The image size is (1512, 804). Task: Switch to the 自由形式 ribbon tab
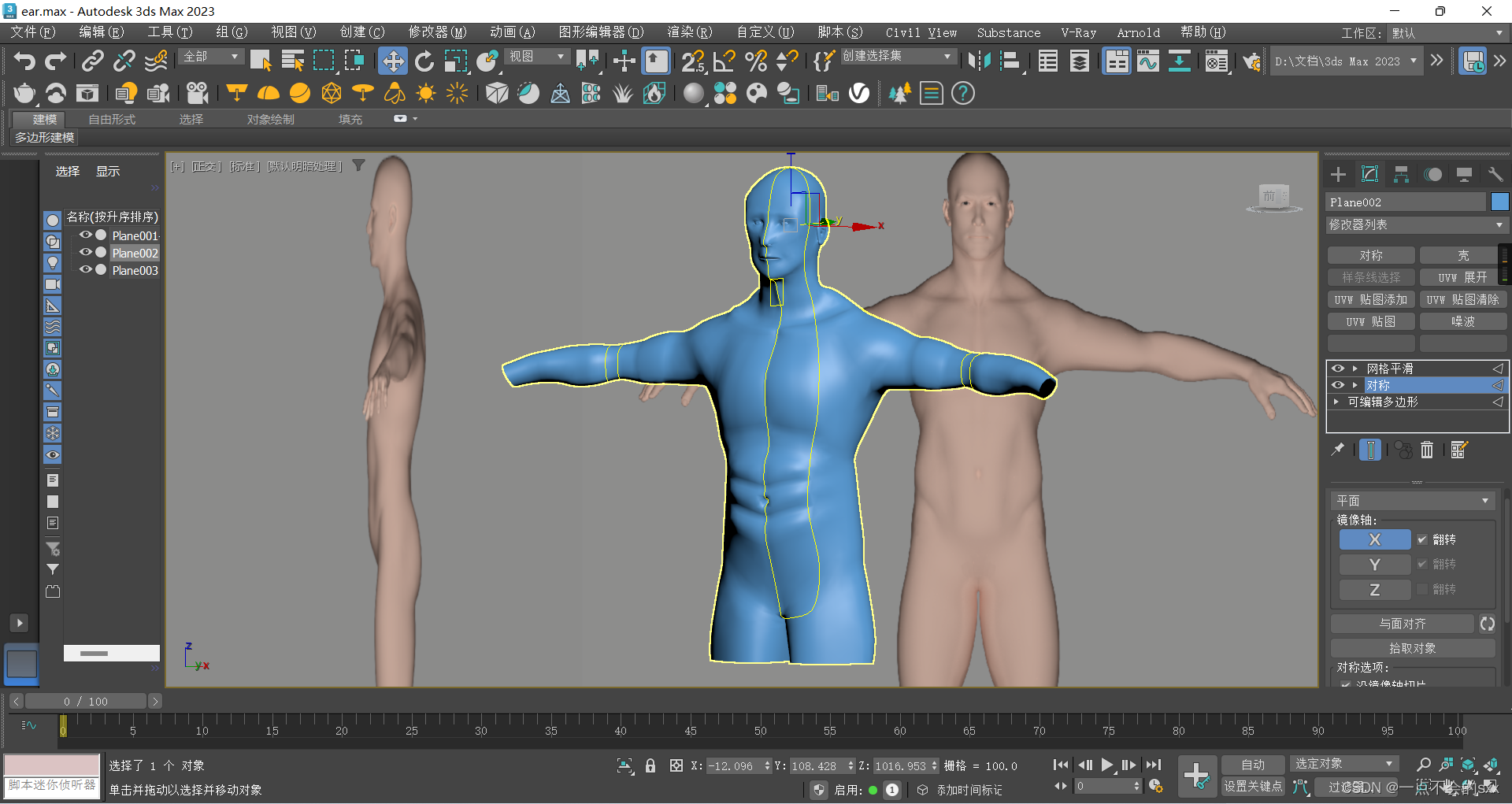112,119
